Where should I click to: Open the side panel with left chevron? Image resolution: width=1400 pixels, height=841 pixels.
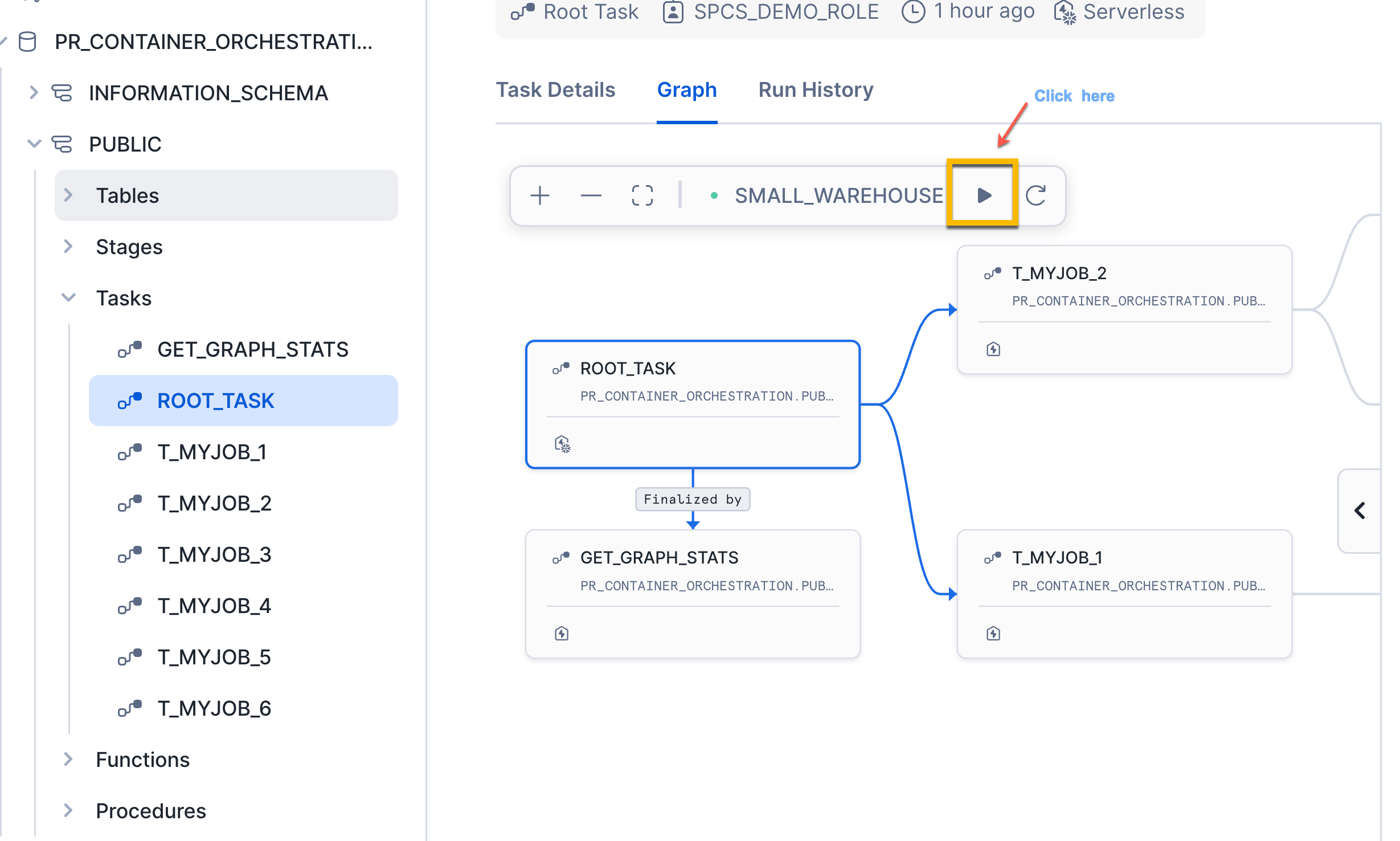pos(1360,511)
